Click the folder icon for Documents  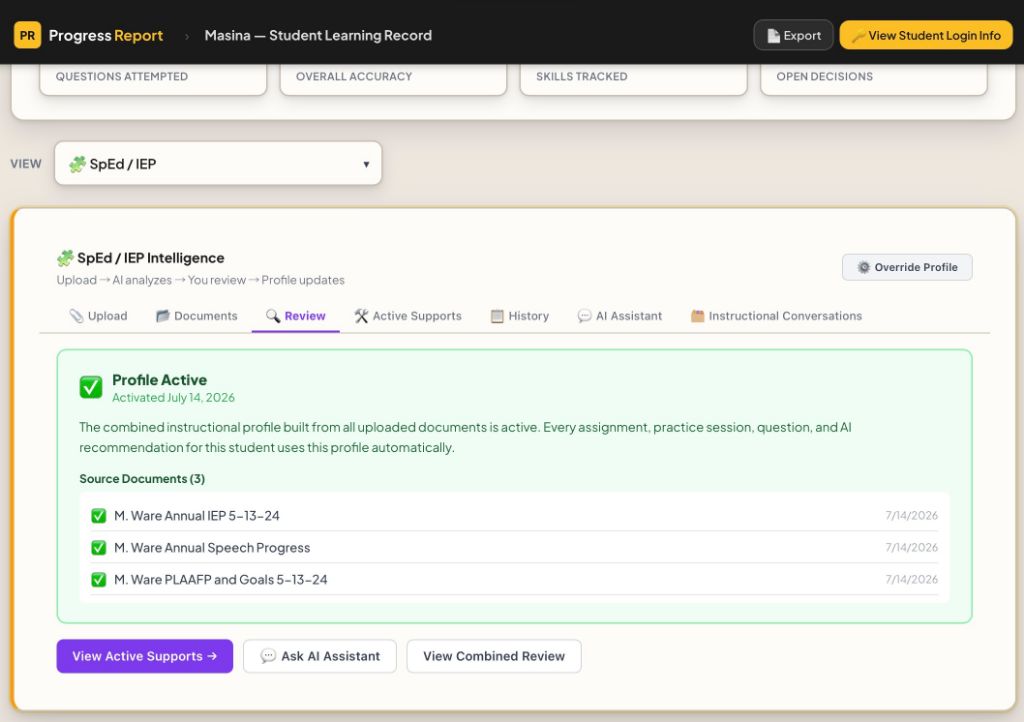pos(163,316)
